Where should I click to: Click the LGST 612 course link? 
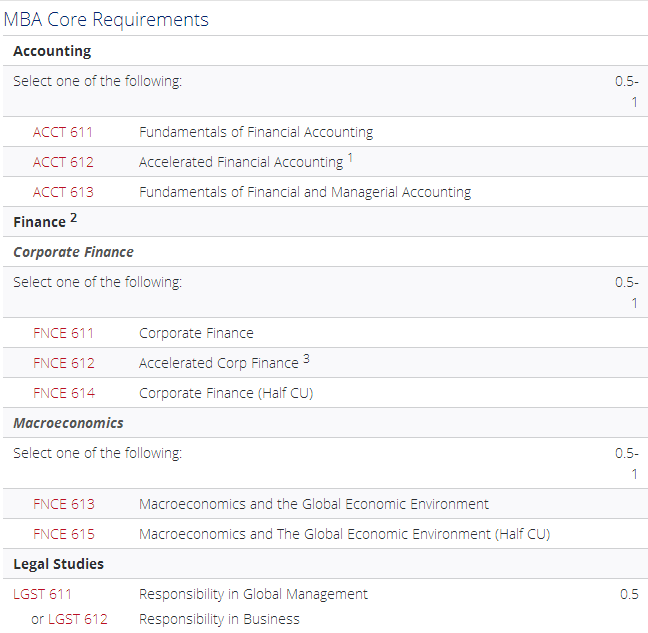(x=78, y=619)
